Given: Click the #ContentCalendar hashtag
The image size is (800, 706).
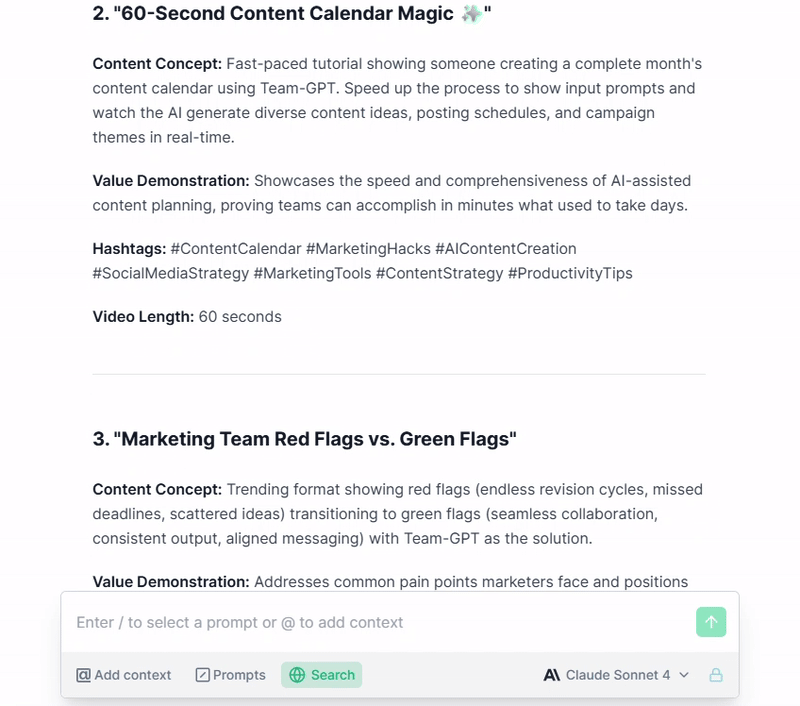Looking at the screenshot, I should (236, 248).
